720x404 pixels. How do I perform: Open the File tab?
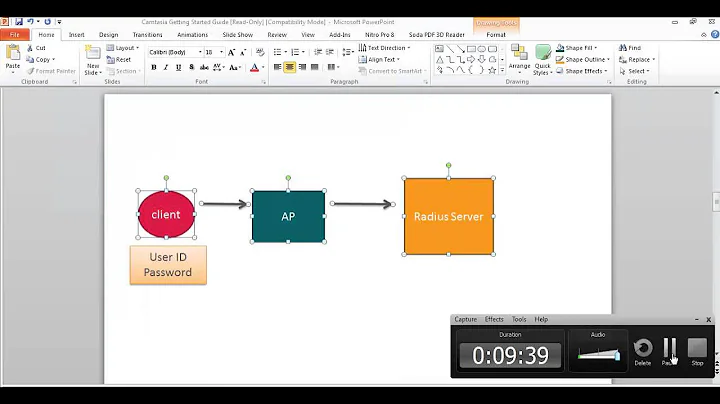coord(15,35)
